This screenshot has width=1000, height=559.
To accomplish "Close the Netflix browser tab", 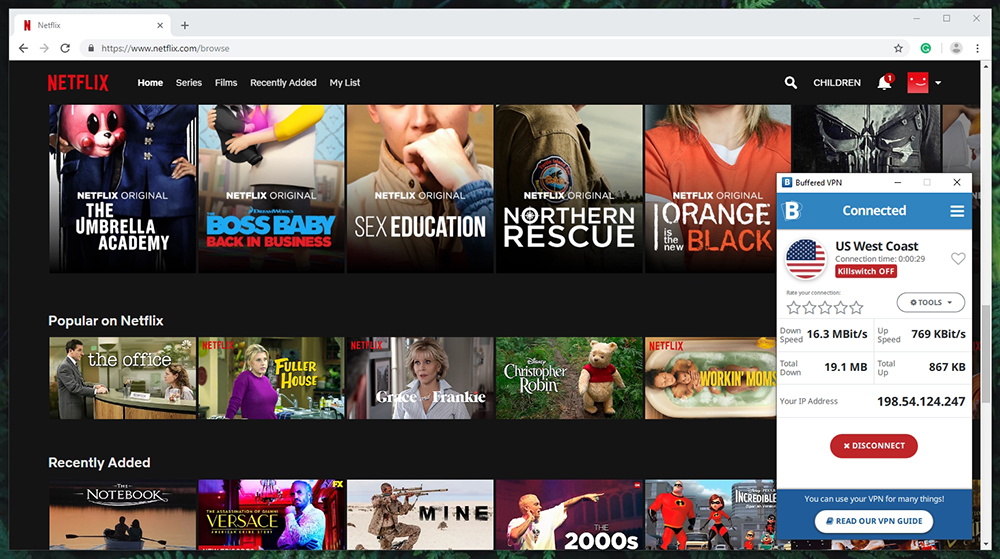I will click(x=160, y=25).
